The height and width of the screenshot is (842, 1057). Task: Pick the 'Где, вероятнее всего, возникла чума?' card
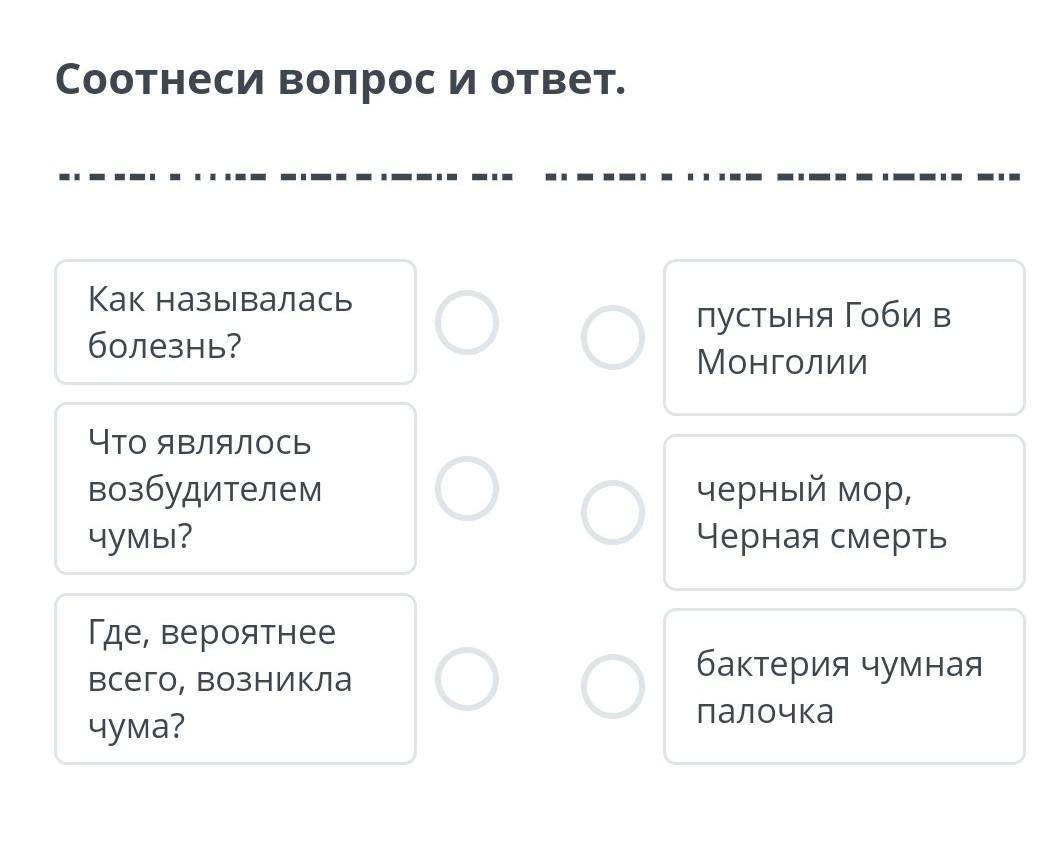(235, 679)
